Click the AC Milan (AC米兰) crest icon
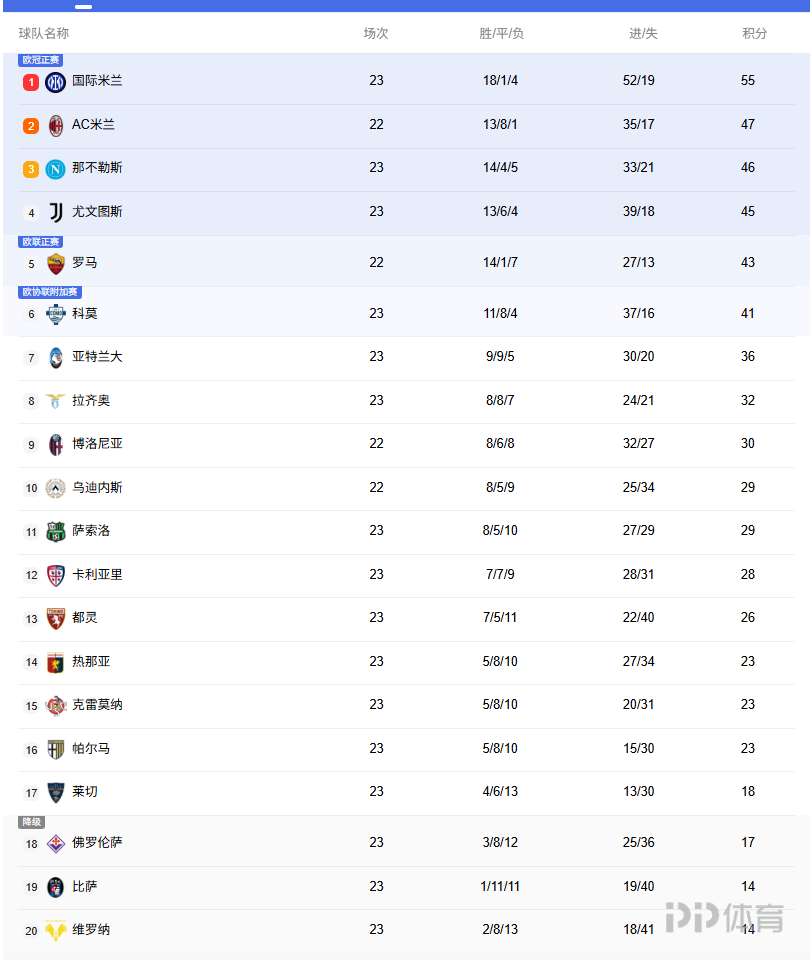The width and height of the screenshot is (812, 961). click(x=56, y=125)
